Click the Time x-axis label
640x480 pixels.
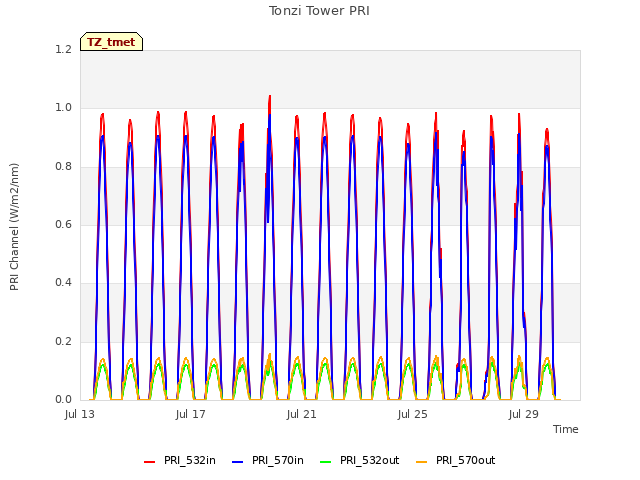coord(565,429)
